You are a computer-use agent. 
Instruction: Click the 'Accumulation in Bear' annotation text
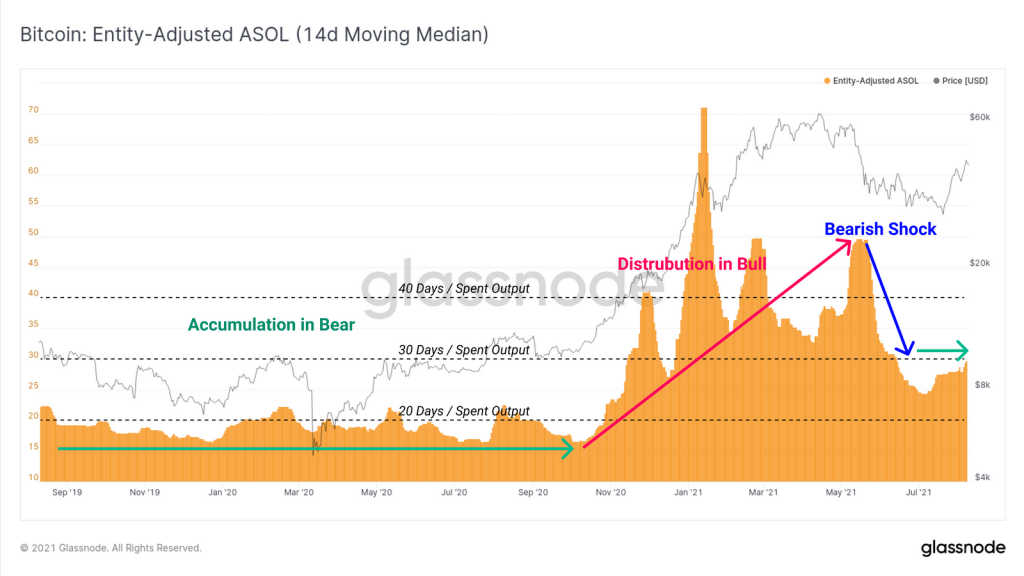[271, 325]
